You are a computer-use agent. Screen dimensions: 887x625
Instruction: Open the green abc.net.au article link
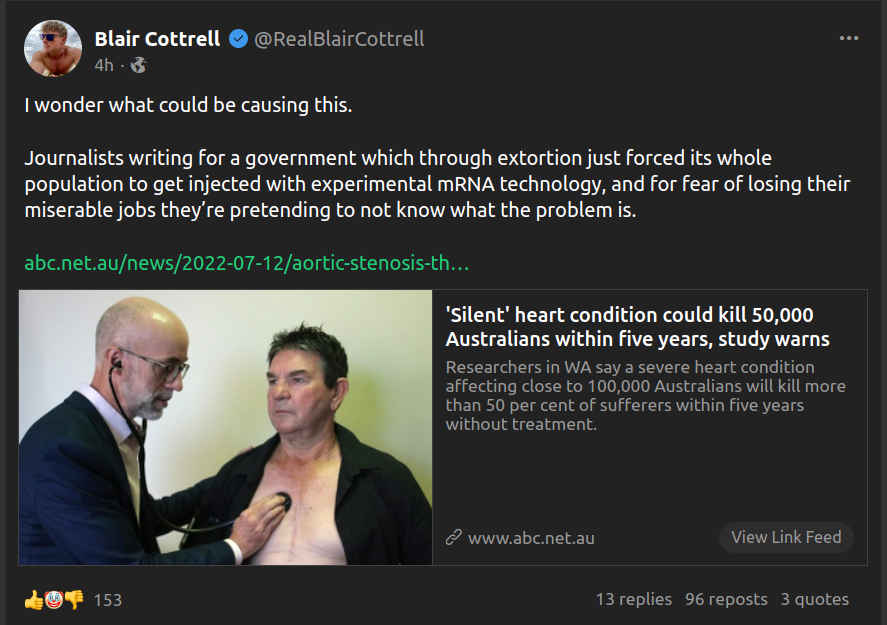pyautogui.click(x=247, y=264)
